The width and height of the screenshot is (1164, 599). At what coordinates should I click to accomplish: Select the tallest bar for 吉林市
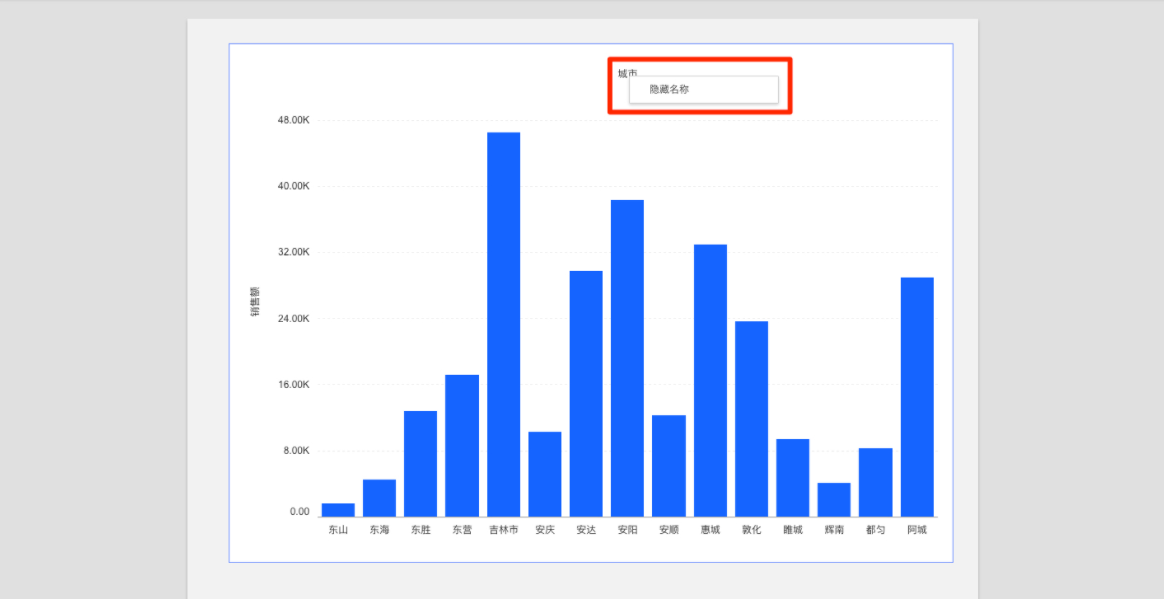tap(503, 324)
